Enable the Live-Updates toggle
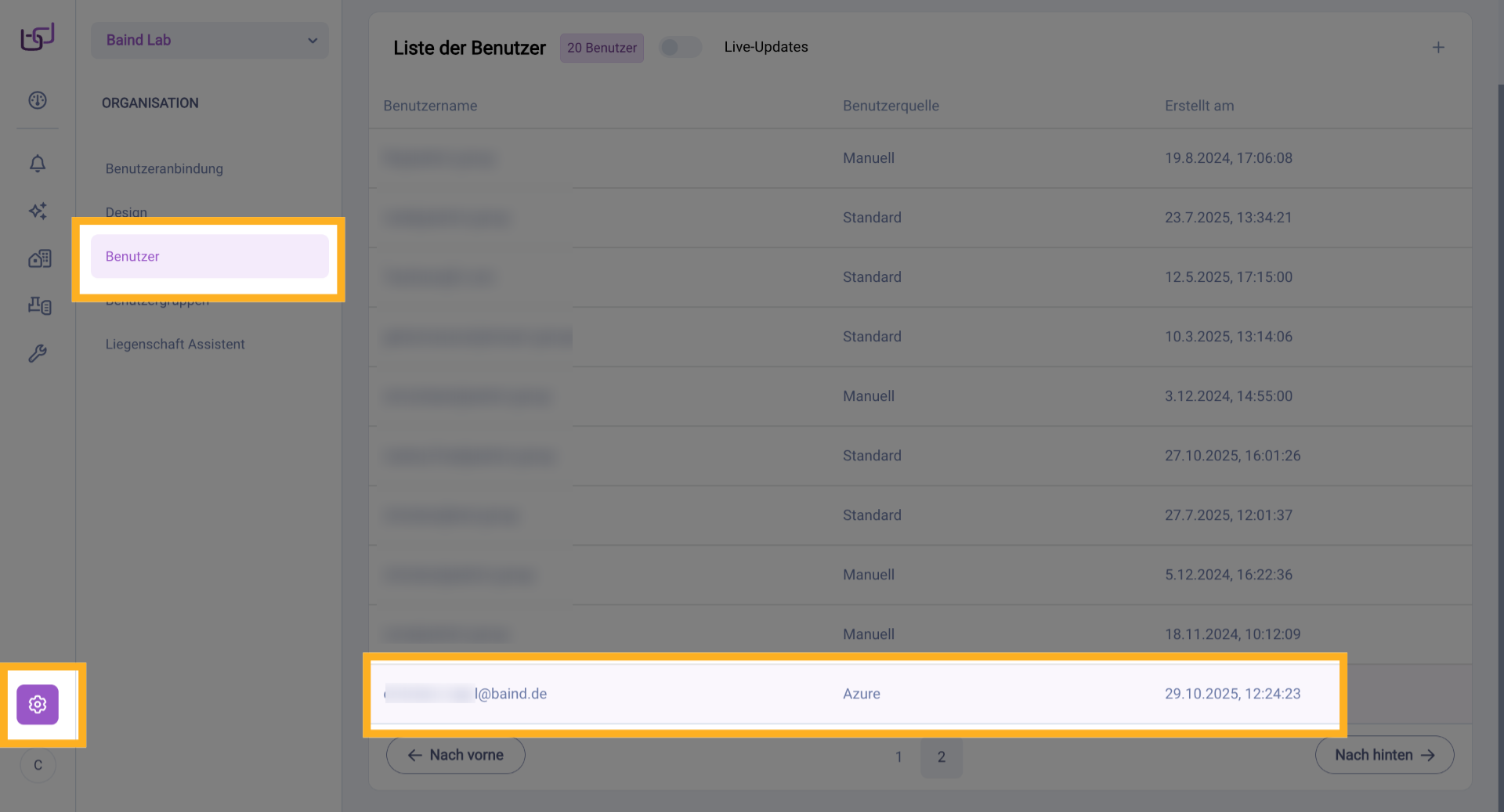The image size is (1504, 812). click(x=679, y=48)
